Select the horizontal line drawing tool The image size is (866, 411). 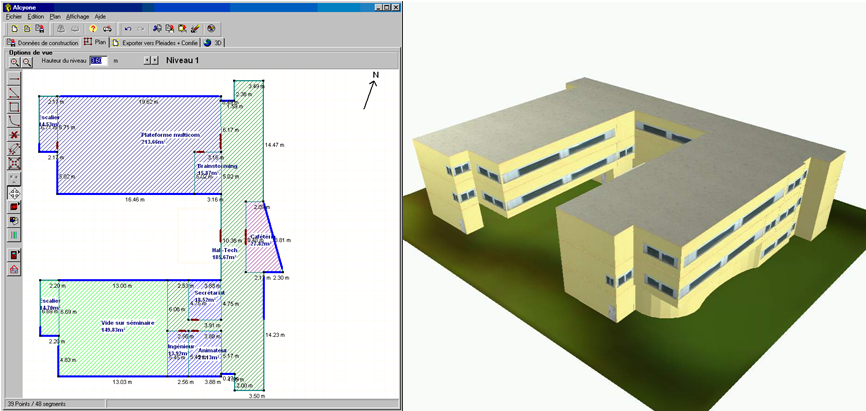point(14,78)
